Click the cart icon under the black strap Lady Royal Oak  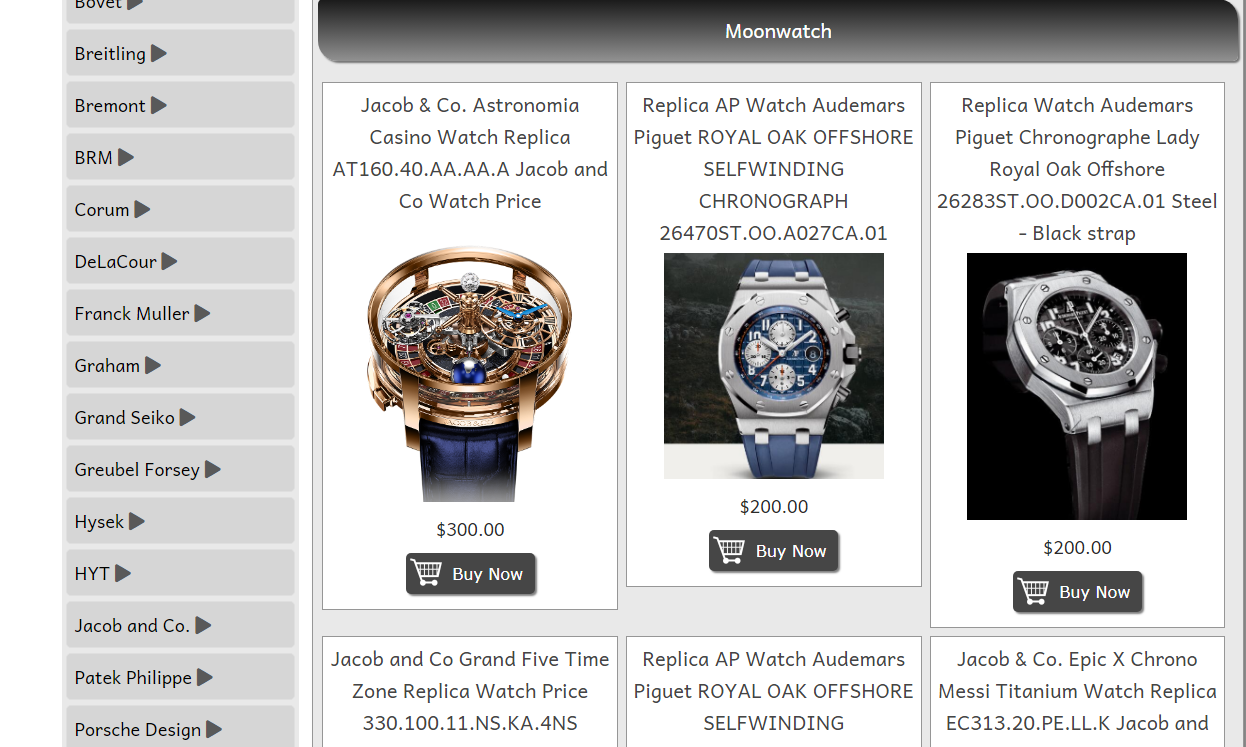(1034, 591)
